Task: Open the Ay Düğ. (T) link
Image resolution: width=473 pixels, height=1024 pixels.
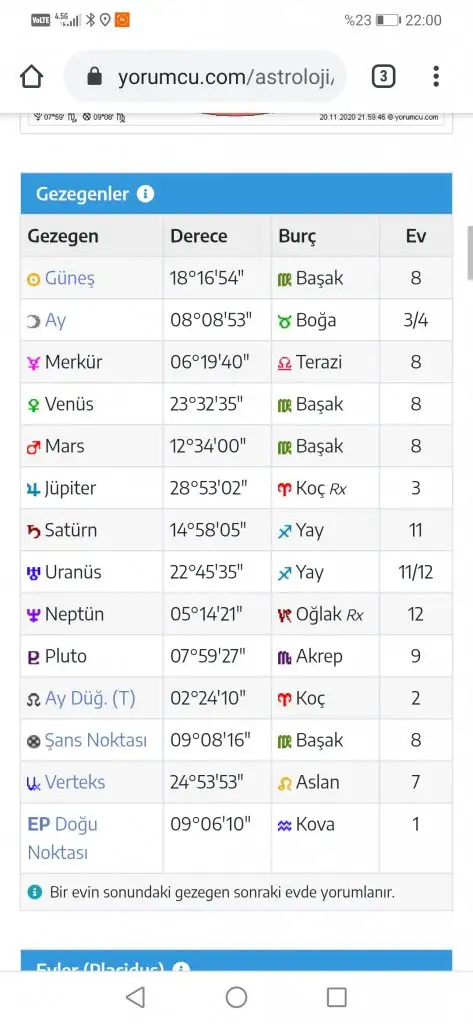Action: click(x=90, y=698)
